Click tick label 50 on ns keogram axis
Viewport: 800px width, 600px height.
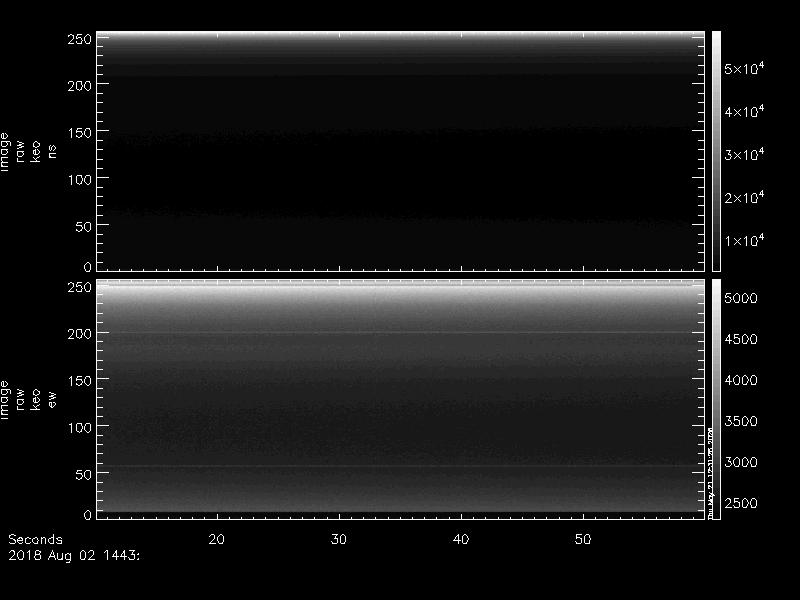click(84, 227)
